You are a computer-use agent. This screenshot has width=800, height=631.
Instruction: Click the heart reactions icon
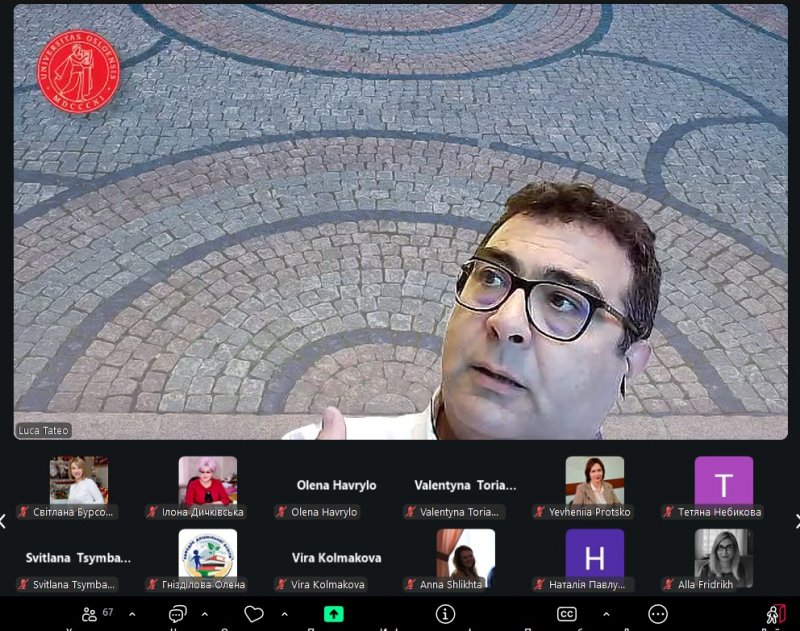pos(254,614)
